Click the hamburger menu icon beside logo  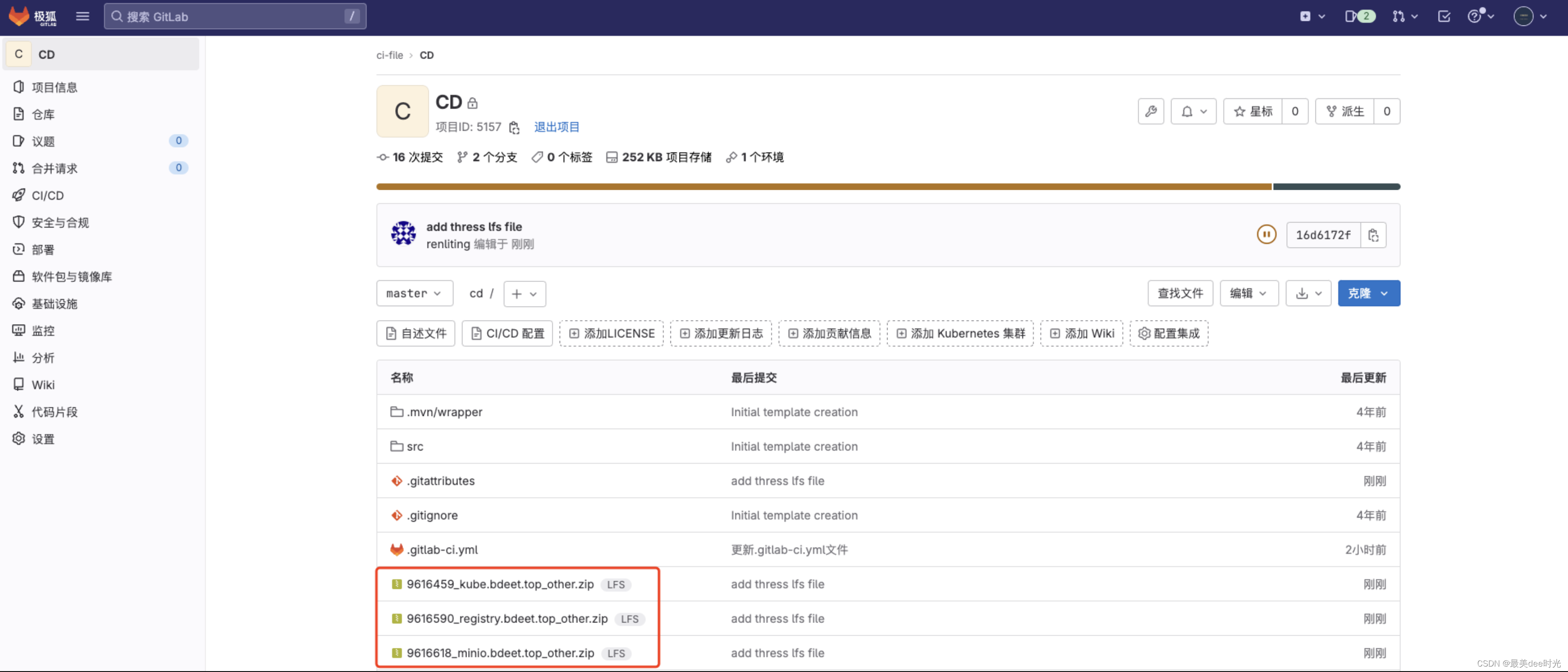click(x=83, y=16)
